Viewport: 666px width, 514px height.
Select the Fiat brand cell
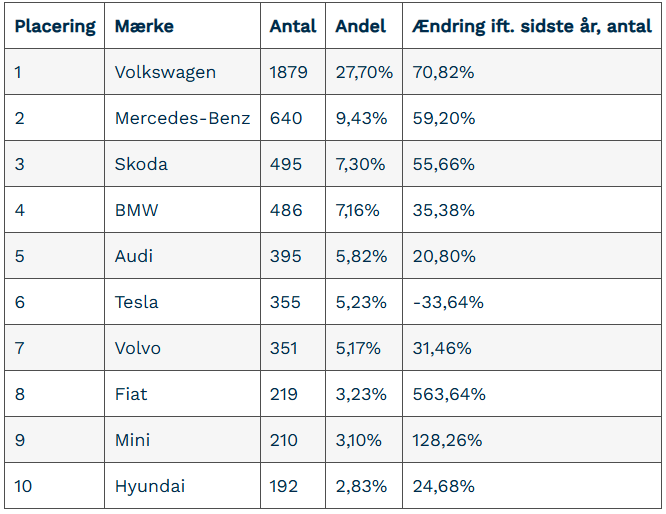click(x=131, y=394)
